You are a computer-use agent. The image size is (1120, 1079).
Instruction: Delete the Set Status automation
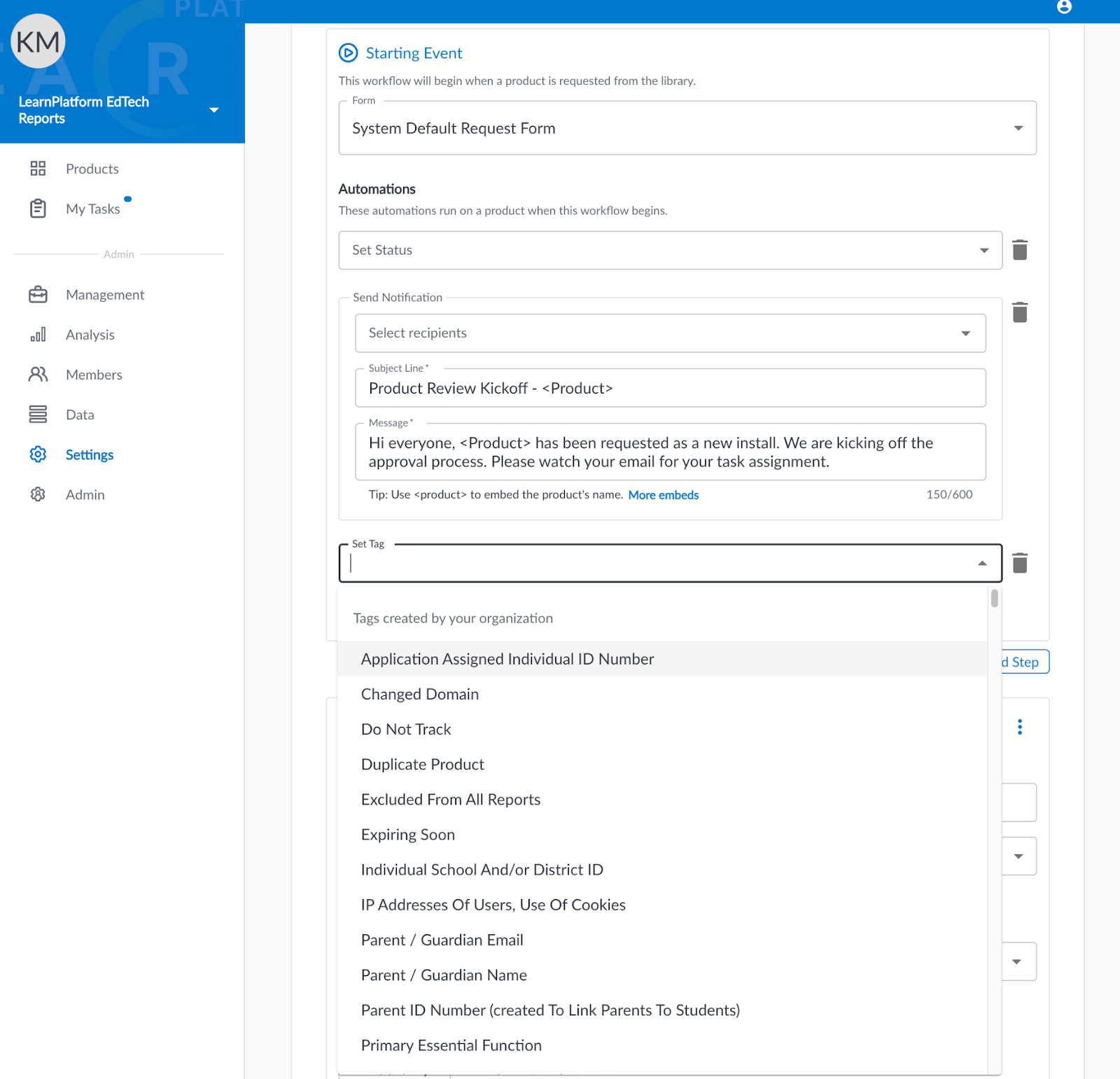point(1020,250)
